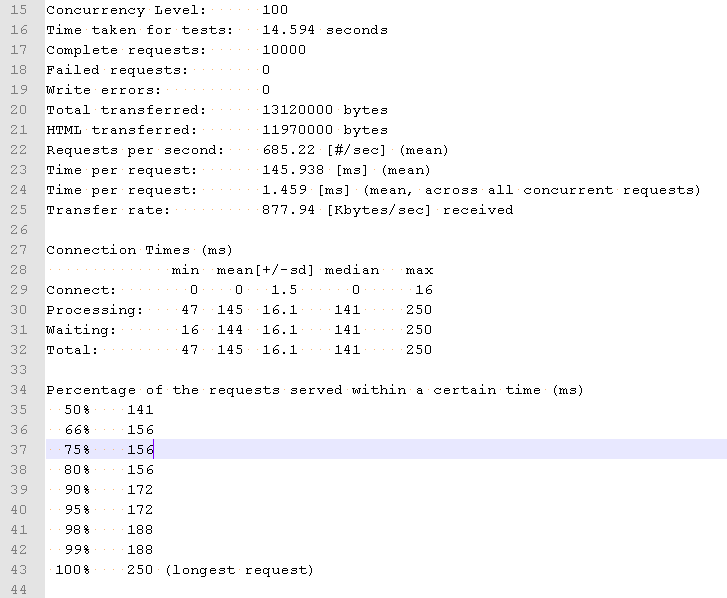Click Waiting row mean value 144

[230, 330]
